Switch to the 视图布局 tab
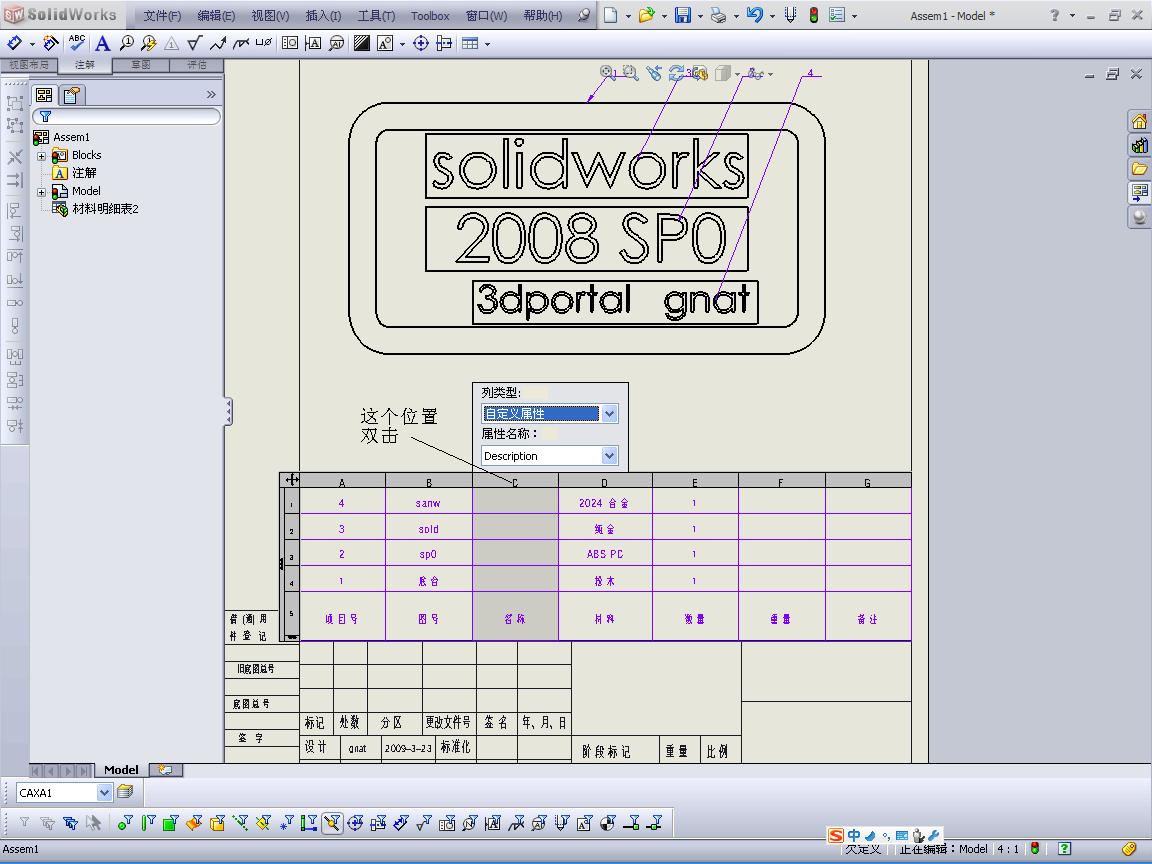Image resolution: width=1152 pixels, height=864 pixels. pos(29,65)
